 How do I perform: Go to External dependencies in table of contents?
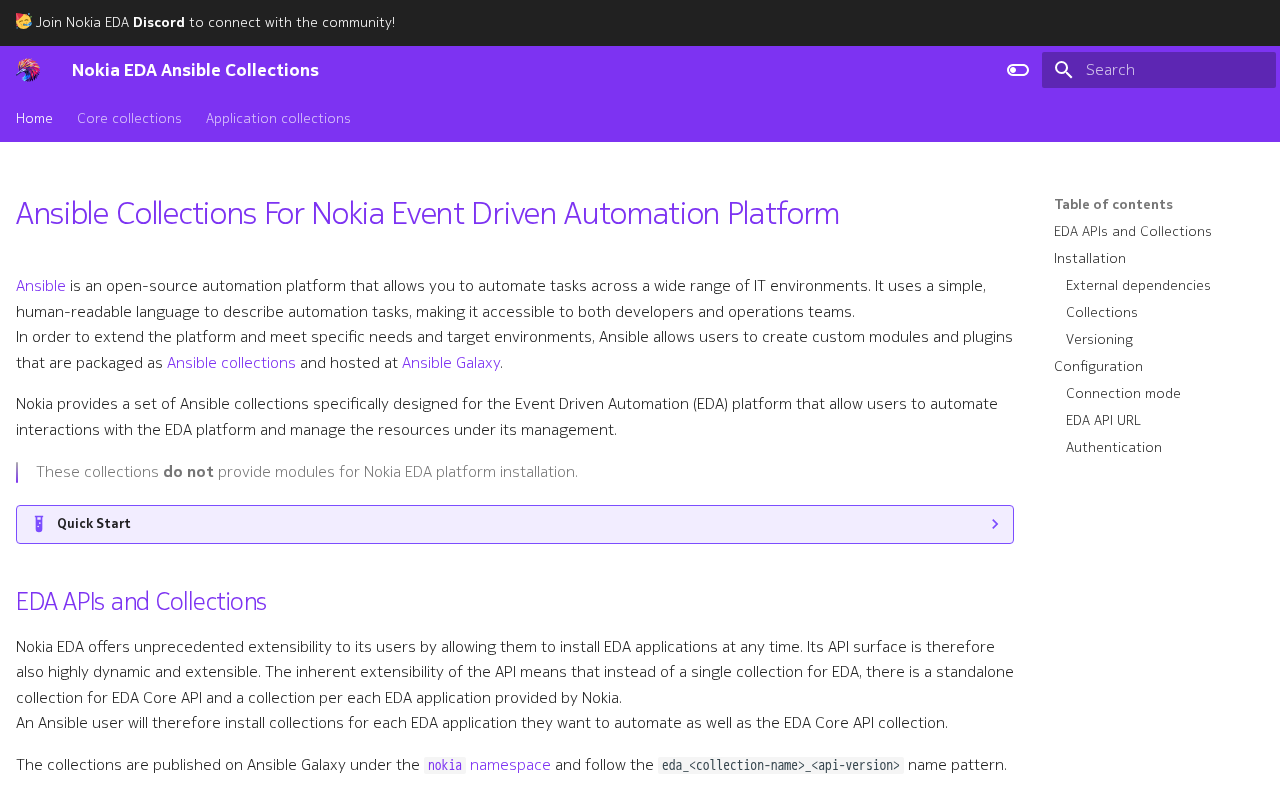point(1138,285)
